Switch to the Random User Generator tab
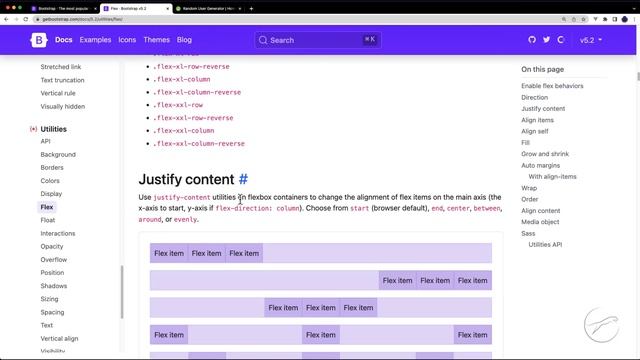The height and width of the screenshot is (360, 640). coord(209,8)
